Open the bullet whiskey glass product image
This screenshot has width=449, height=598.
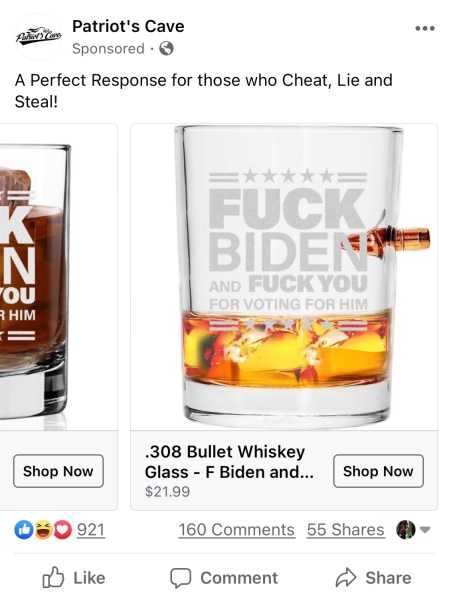coord(284,277)
